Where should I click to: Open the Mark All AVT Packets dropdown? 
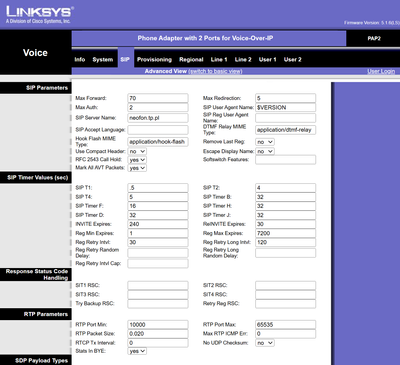coord(137,168)
